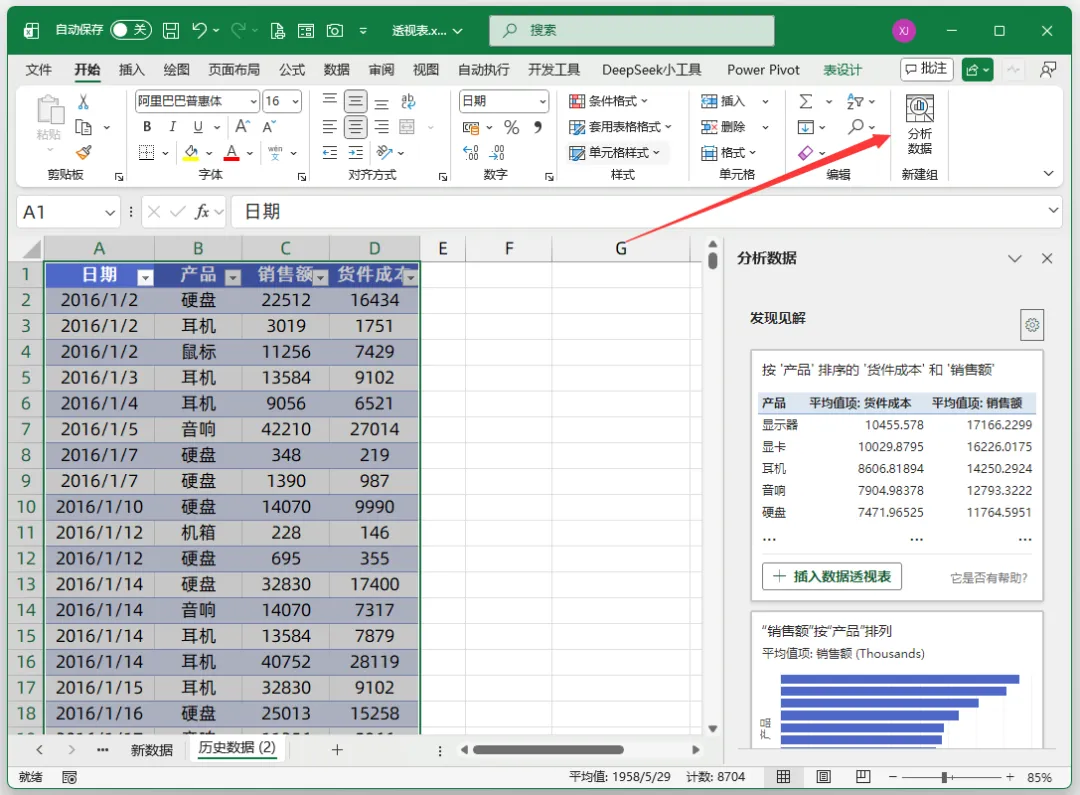Click the Save icon in the title bar

(171, 30)
